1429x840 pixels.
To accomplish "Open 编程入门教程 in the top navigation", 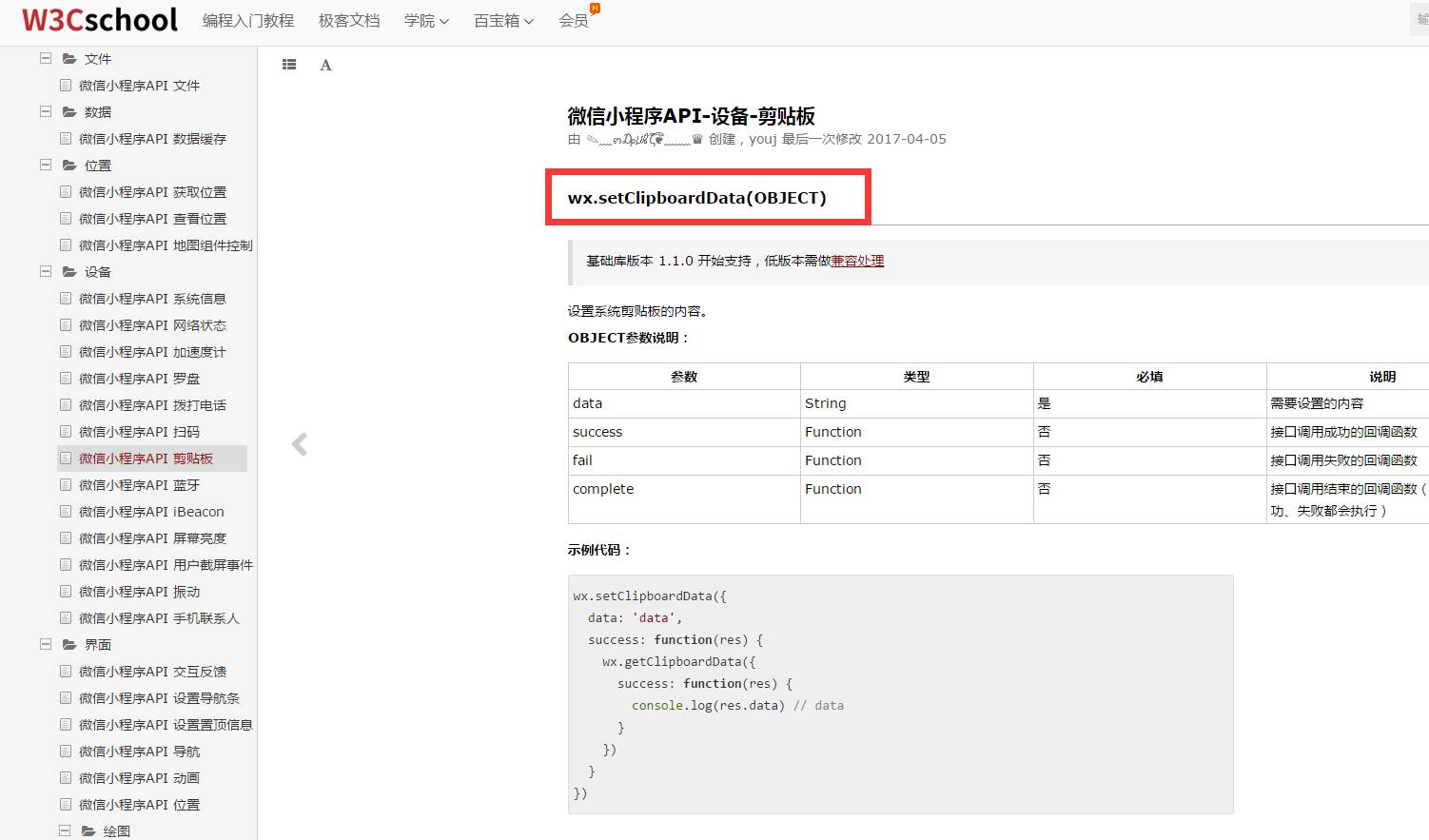I will (248, 21).
